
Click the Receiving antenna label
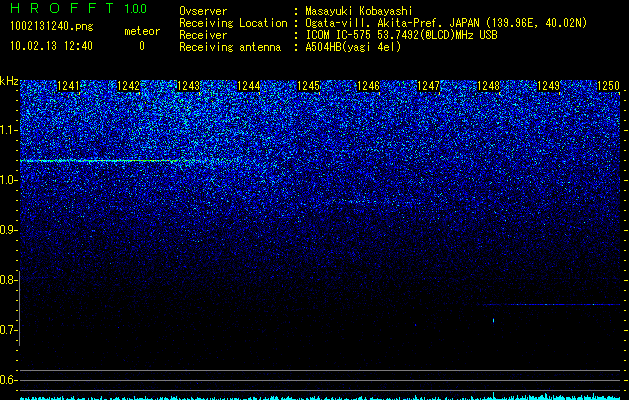pos(230,47)
